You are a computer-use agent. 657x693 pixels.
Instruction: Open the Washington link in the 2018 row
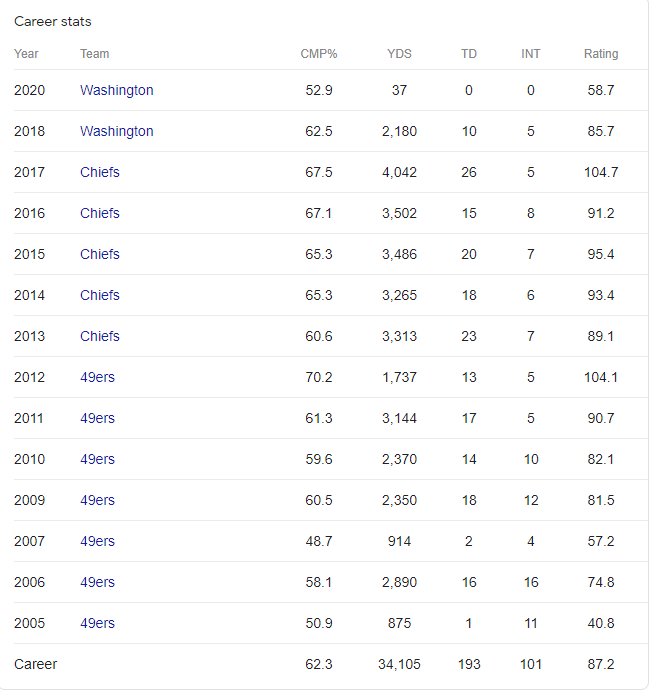[117, 131]
